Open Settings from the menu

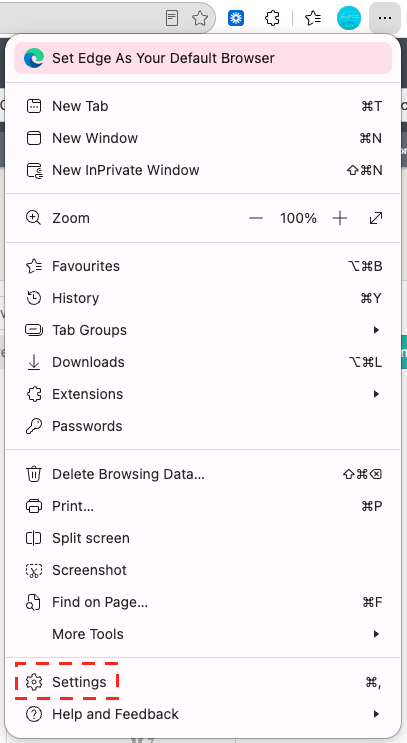pyautogui.click(x=203, y=682)
